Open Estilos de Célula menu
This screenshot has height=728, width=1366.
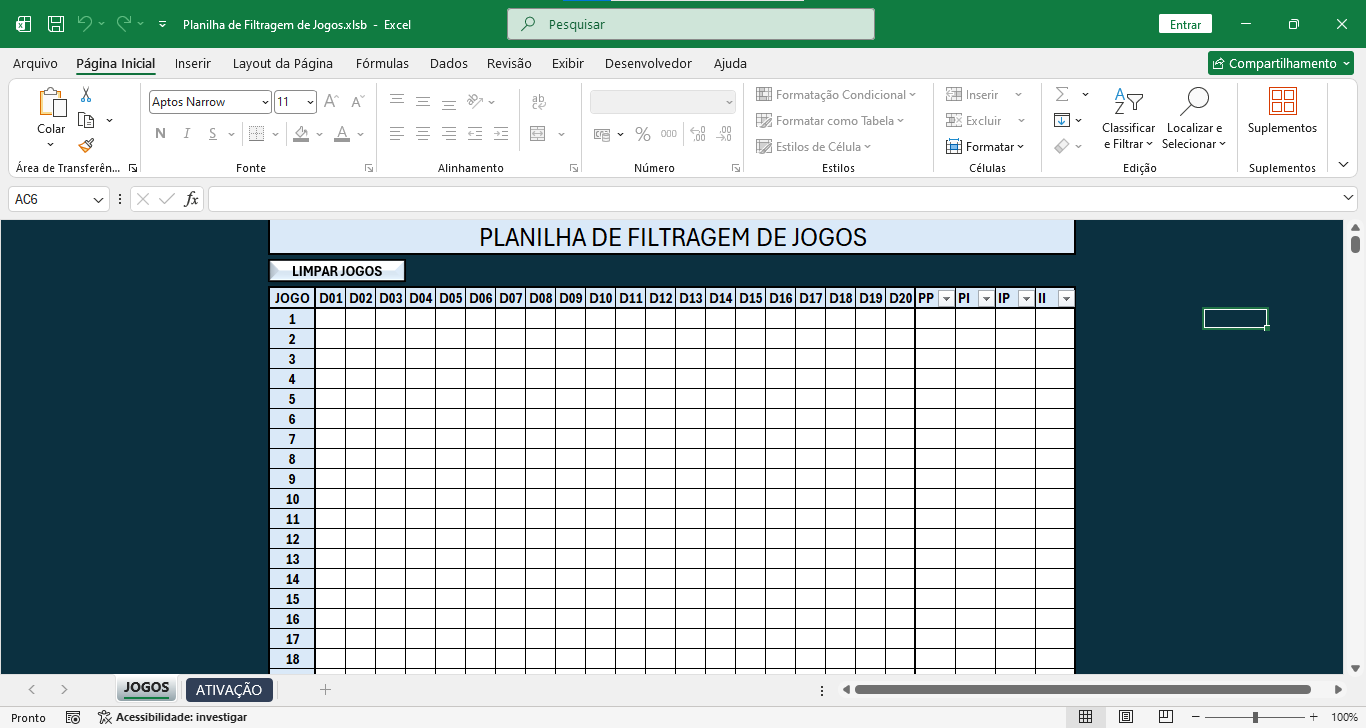[x=814, y=146]
